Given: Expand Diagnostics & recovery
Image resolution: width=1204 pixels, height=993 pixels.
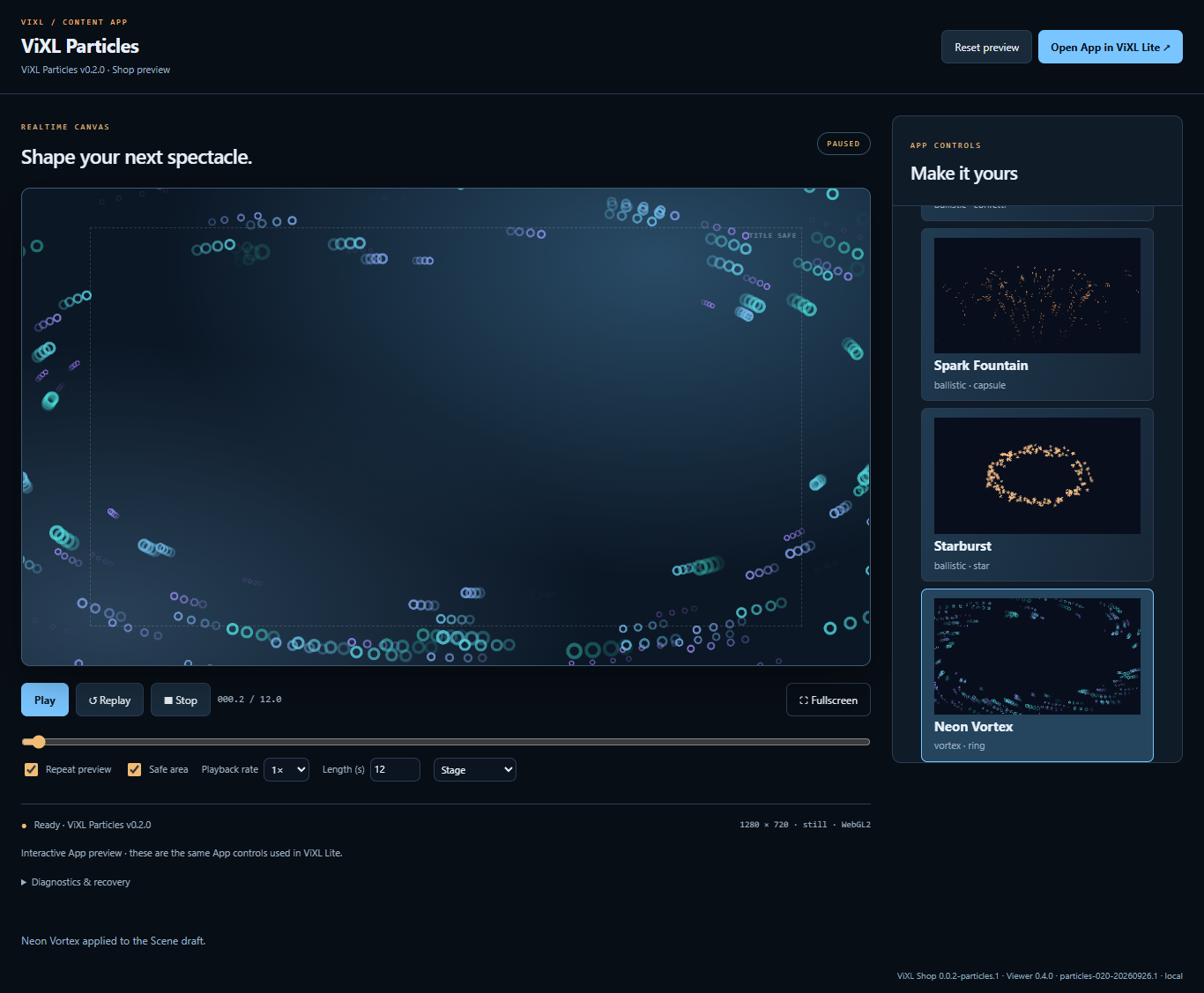Looking at the screenshot, I should 76,882.
